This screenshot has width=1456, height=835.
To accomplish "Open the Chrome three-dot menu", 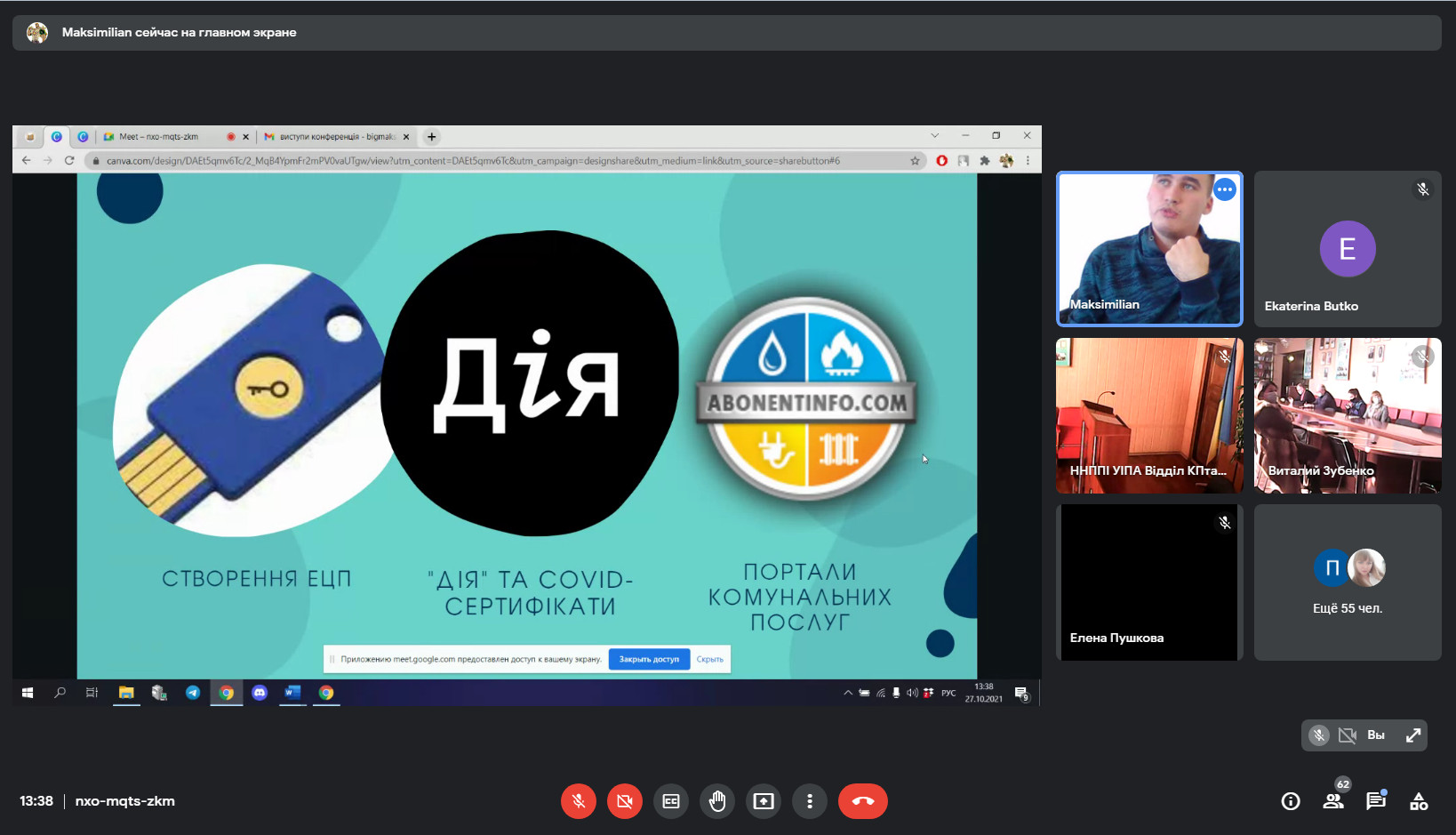I will 1028,161.
